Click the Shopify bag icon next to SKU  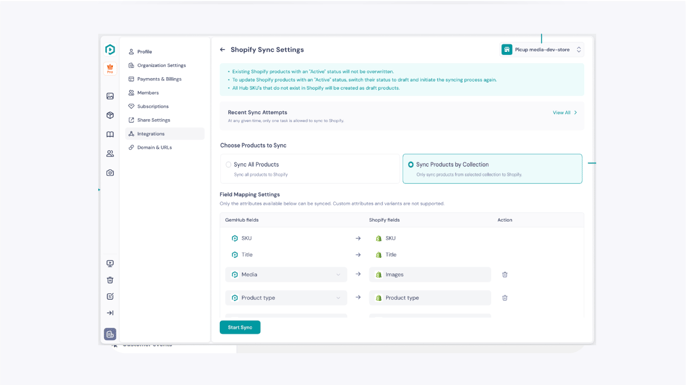tap(379, 238)
